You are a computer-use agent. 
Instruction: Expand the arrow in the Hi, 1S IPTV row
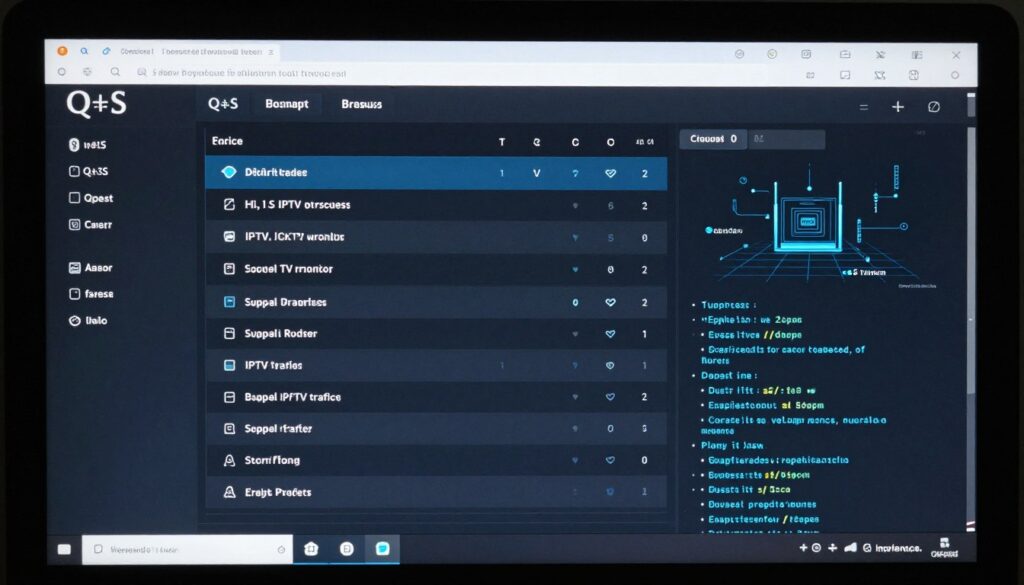(575, 206)
